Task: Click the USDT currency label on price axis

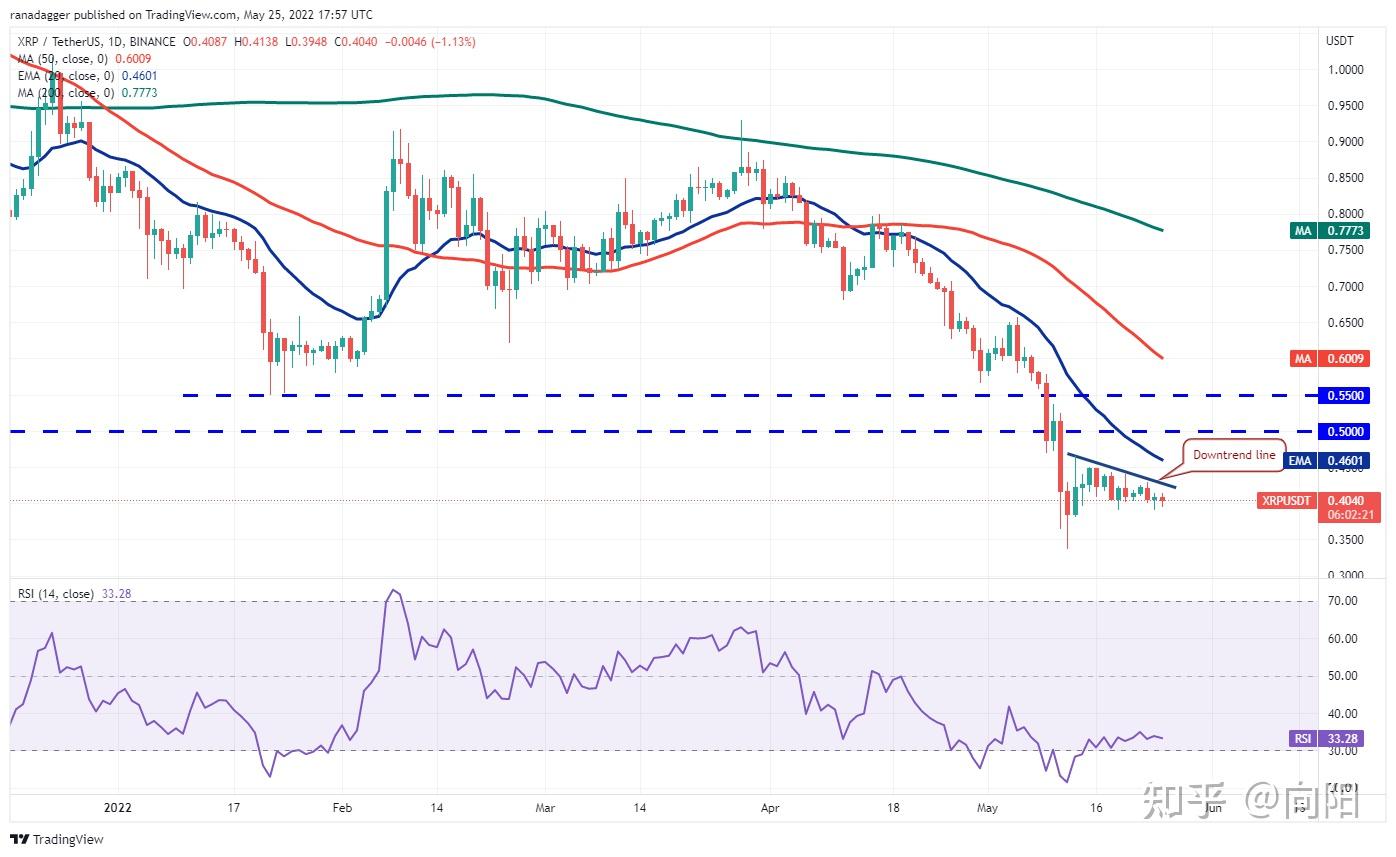Action: 1339,41
